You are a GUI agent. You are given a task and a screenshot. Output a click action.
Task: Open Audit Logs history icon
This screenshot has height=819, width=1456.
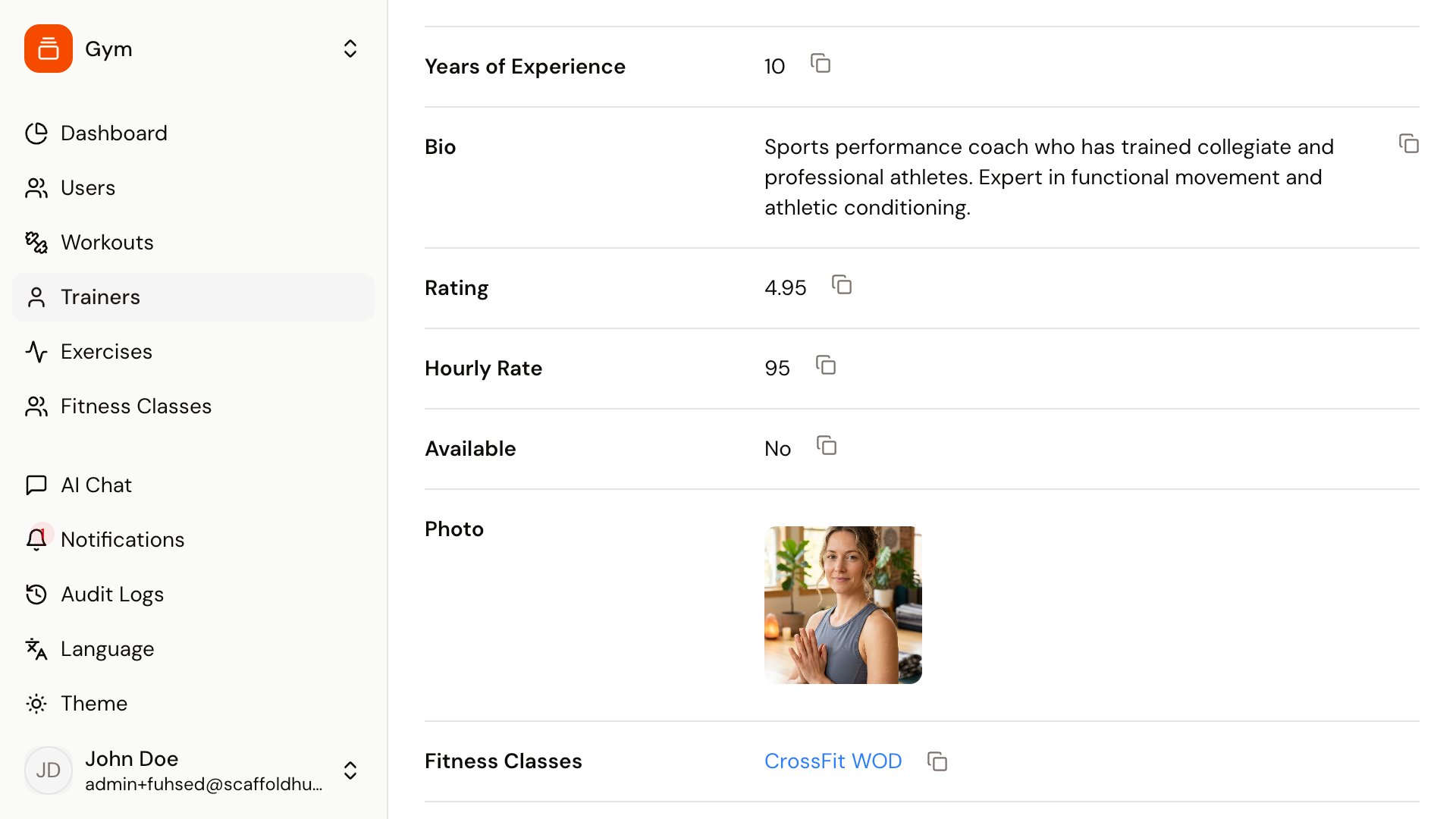point(36,594)
